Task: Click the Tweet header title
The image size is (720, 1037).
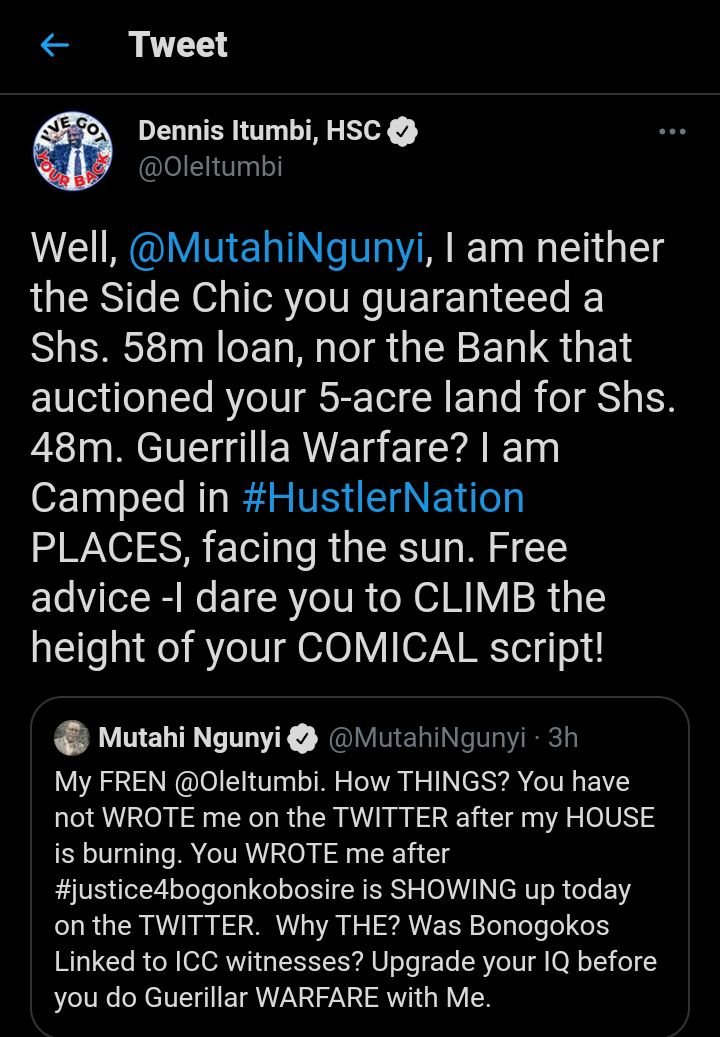Action: tap(178, 45)
